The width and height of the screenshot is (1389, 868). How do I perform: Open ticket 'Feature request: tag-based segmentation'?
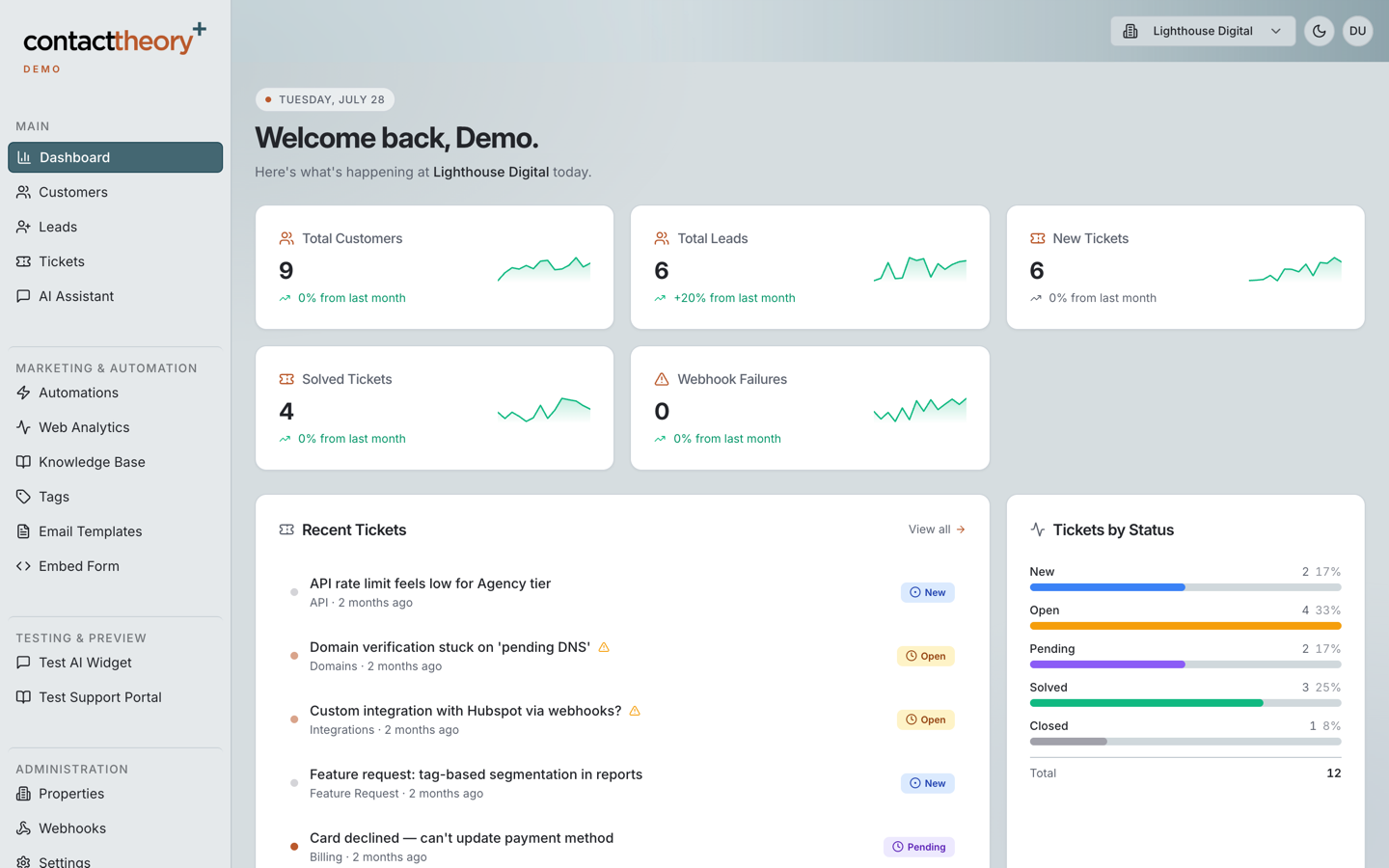pos(622,783)
